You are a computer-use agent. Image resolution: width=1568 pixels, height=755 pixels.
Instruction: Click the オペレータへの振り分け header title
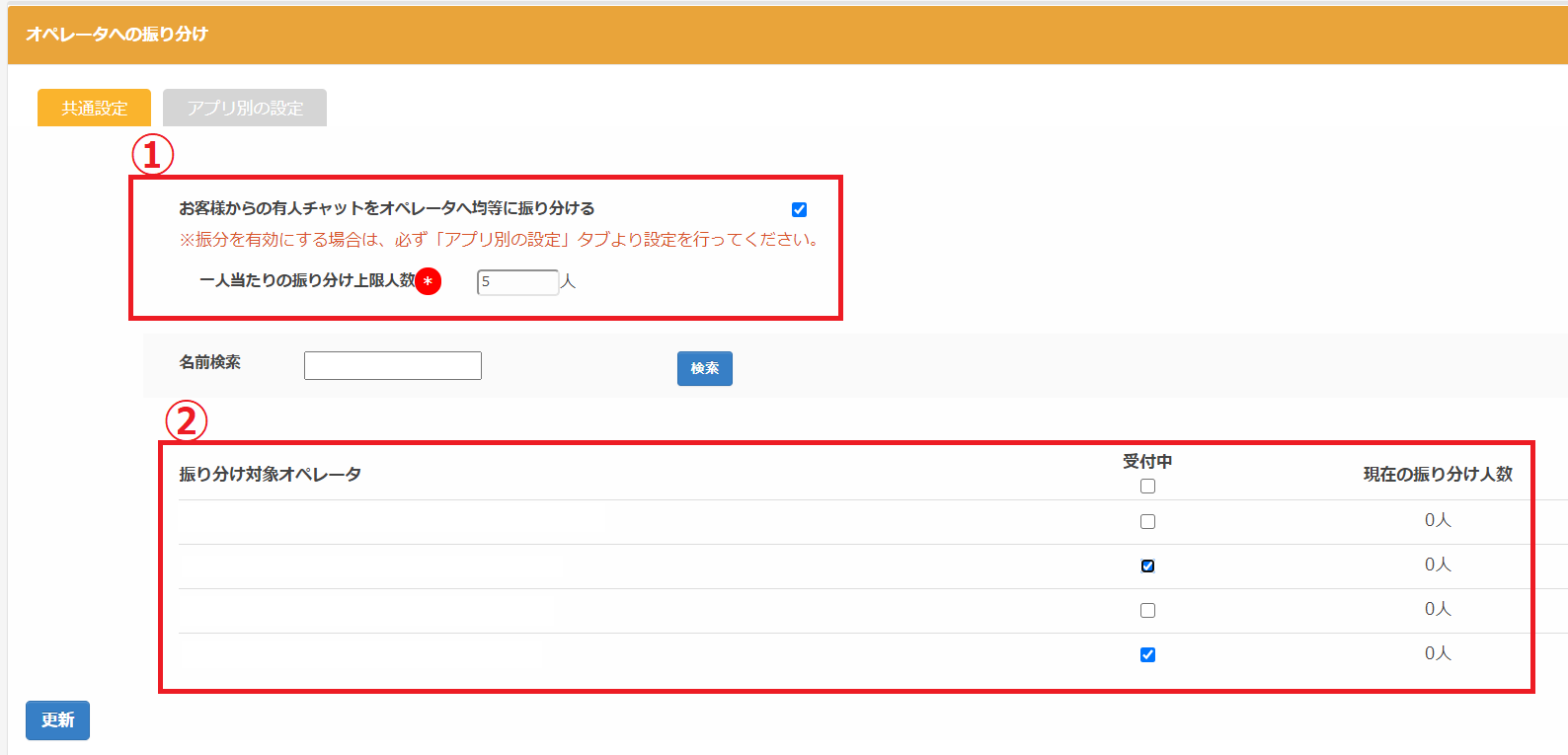[117, 34]
